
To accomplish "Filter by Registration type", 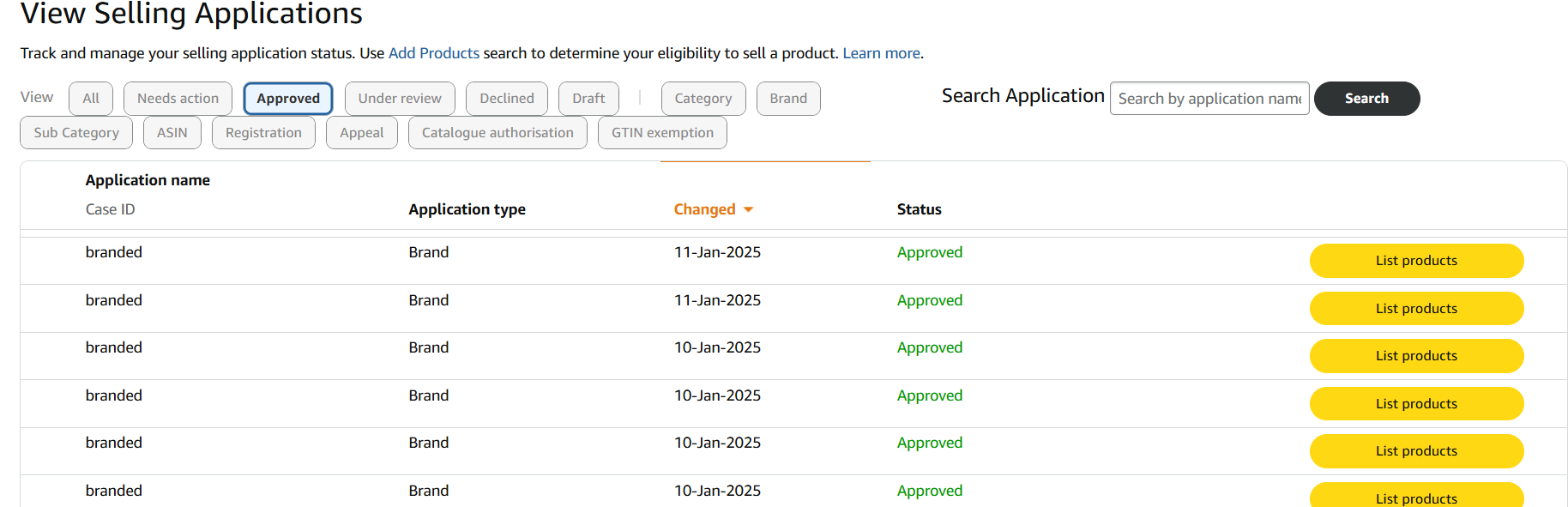I will [x=263, y=133].
